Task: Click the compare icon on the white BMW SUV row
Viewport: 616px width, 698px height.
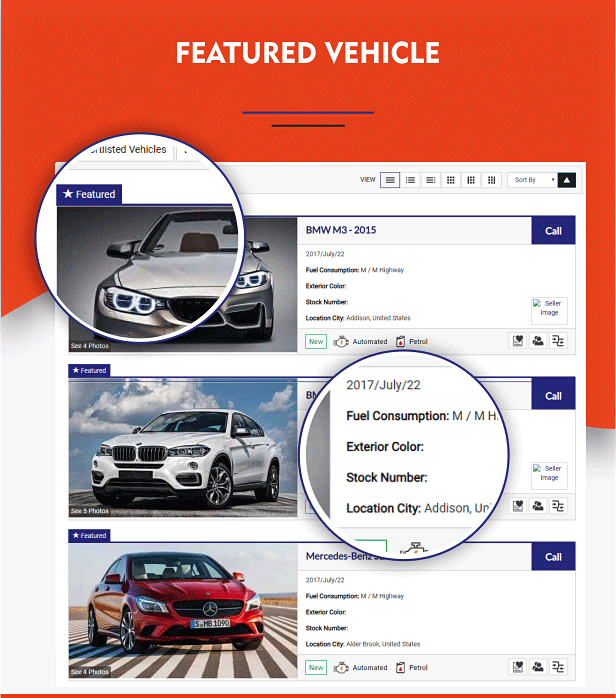Action: point(558,506)
